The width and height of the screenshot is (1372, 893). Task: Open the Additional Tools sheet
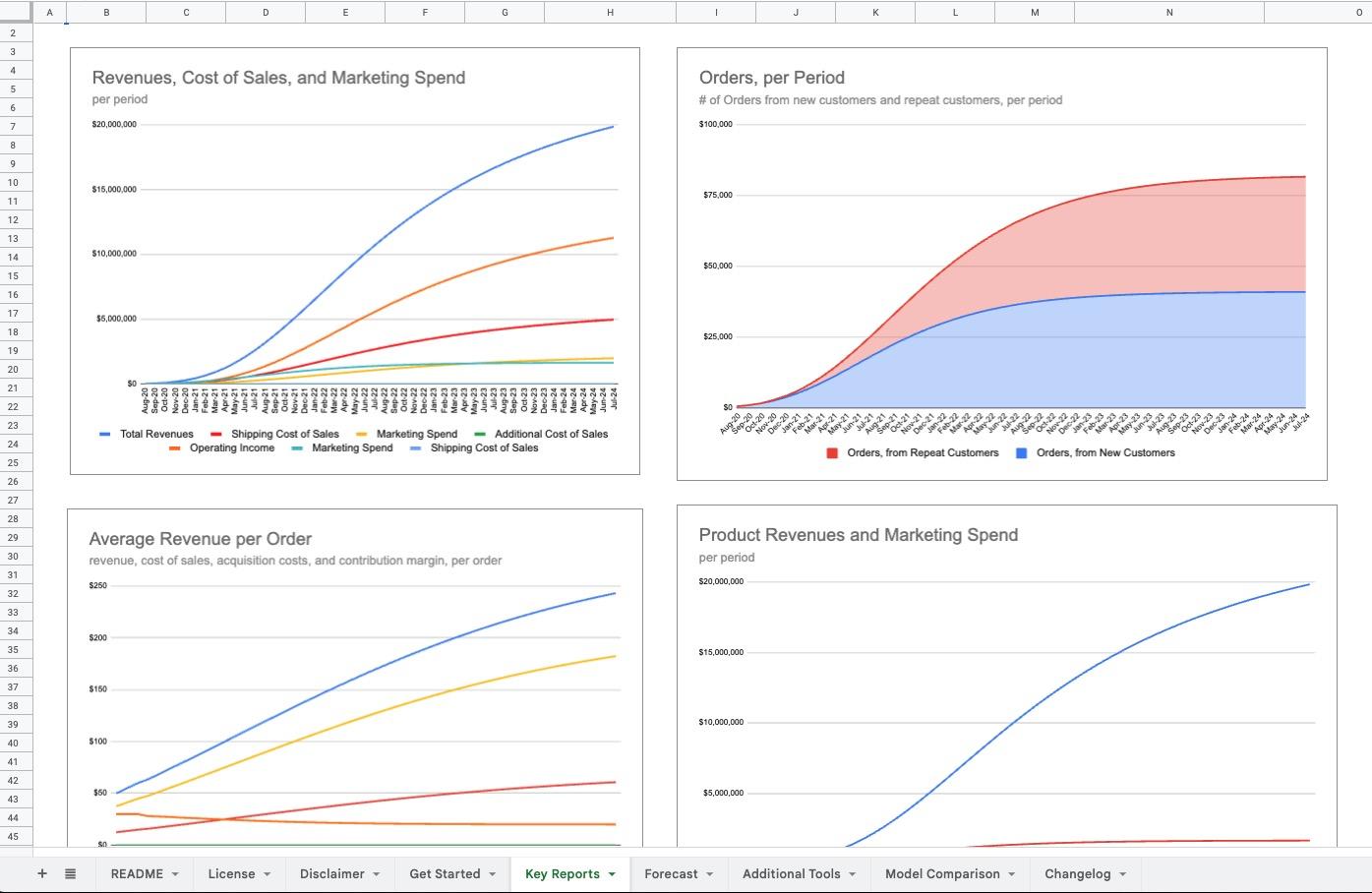[x=791, y=873]
